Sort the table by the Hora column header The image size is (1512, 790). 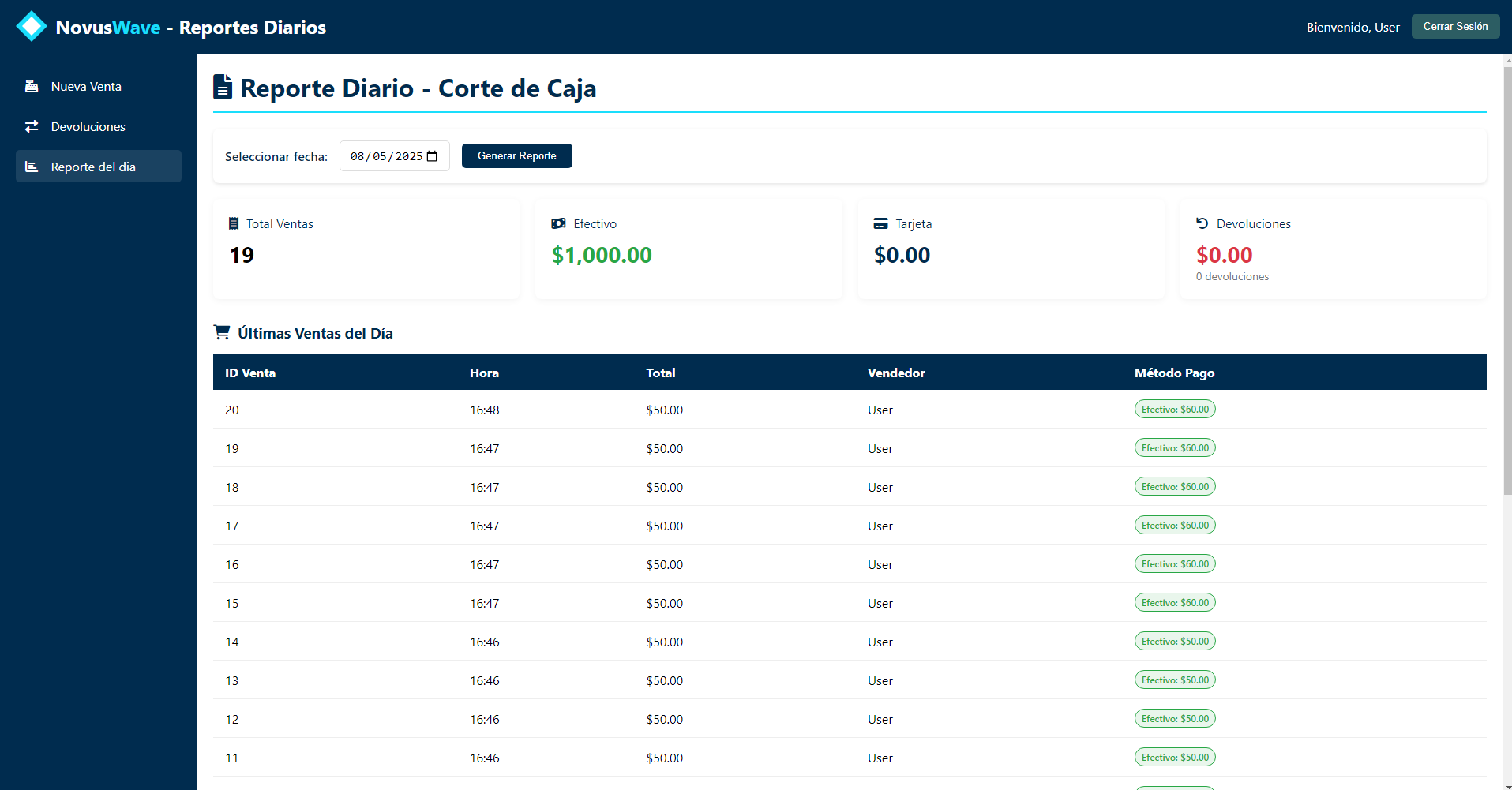click(484, 372)
